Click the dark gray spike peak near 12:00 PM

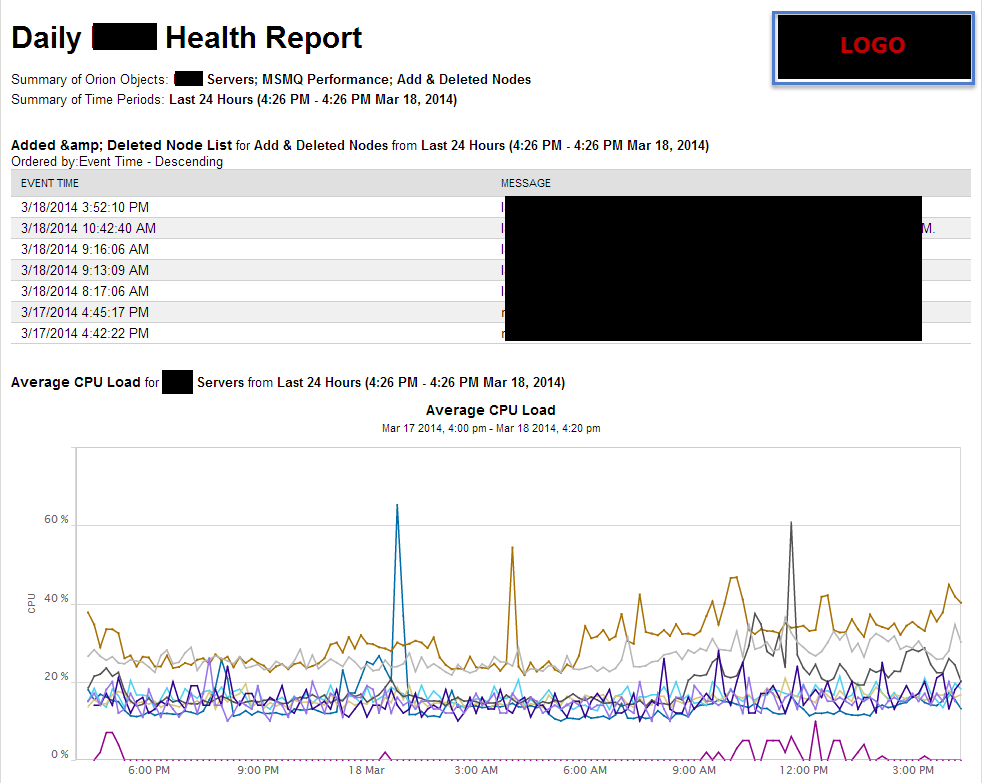tap(791, 522)
